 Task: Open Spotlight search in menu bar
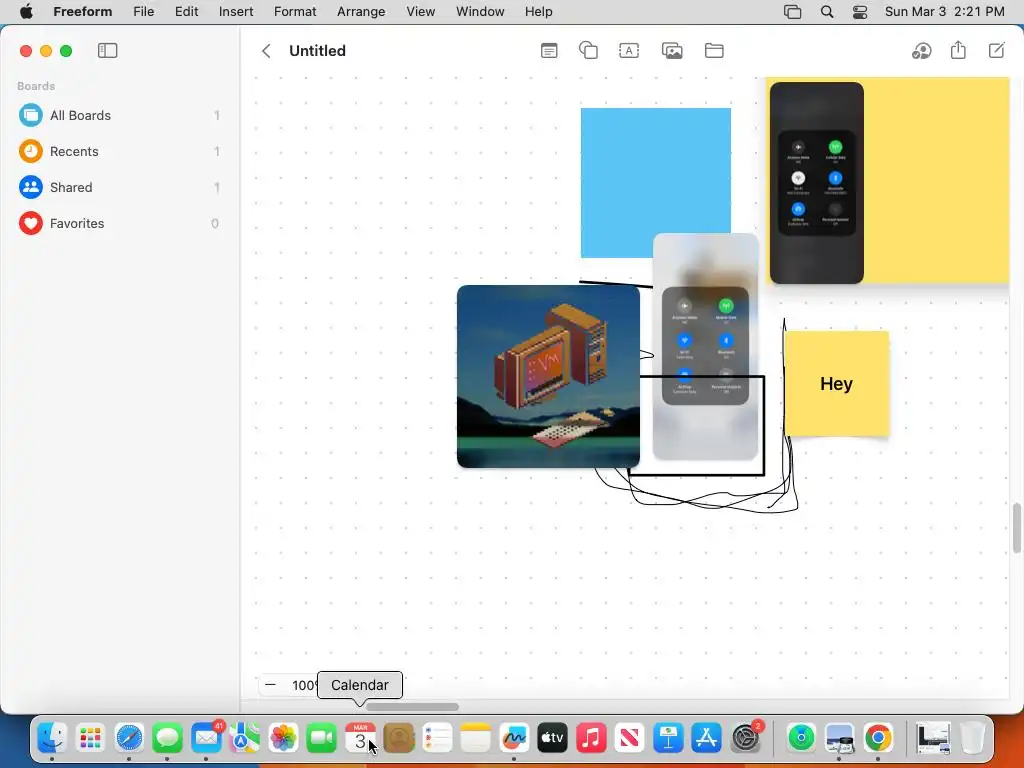[x=827, y=12]
